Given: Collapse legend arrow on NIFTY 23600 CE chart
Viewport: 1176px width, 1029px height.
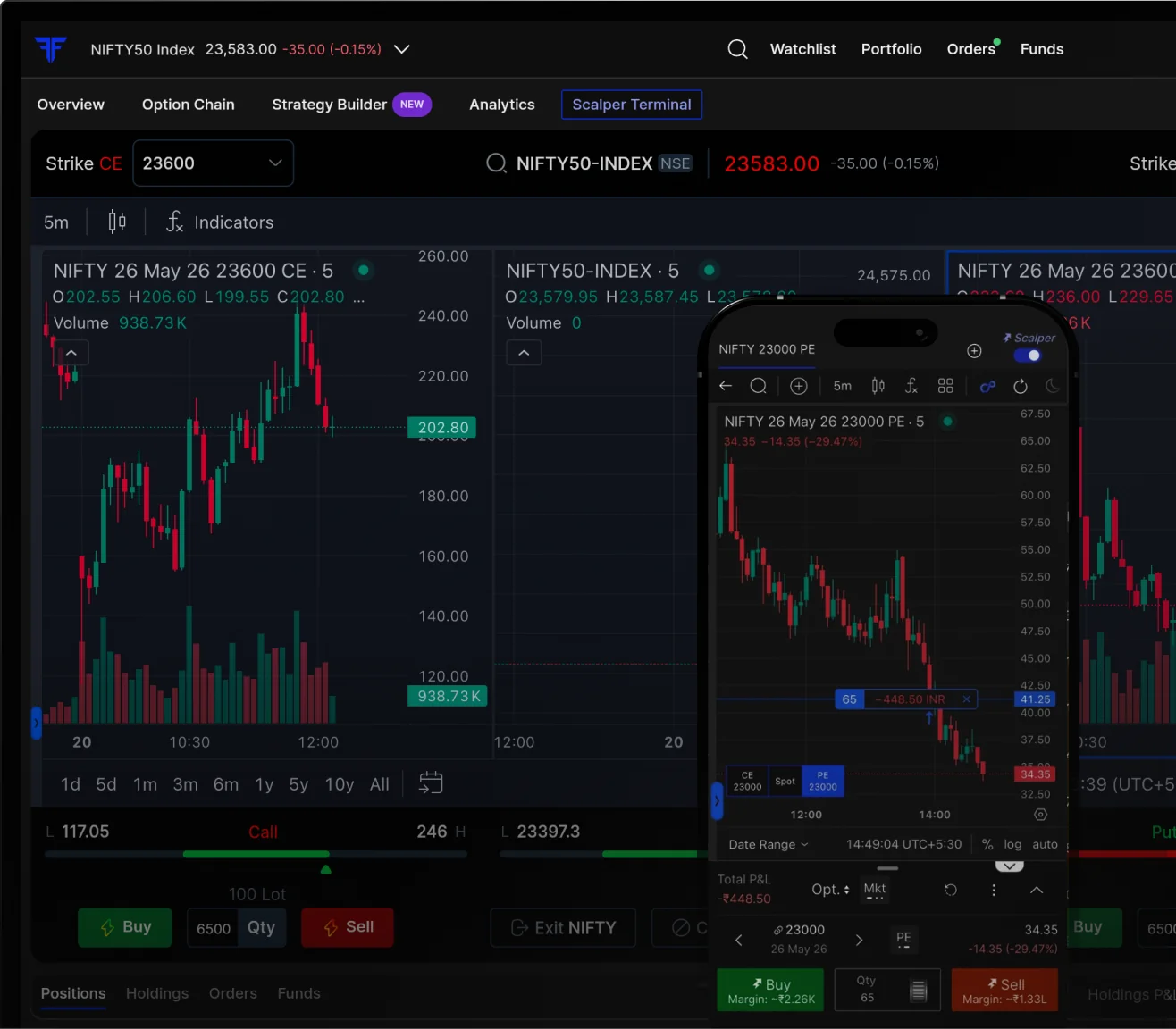Looking at the screenshot, I should [x=71, y=353].
